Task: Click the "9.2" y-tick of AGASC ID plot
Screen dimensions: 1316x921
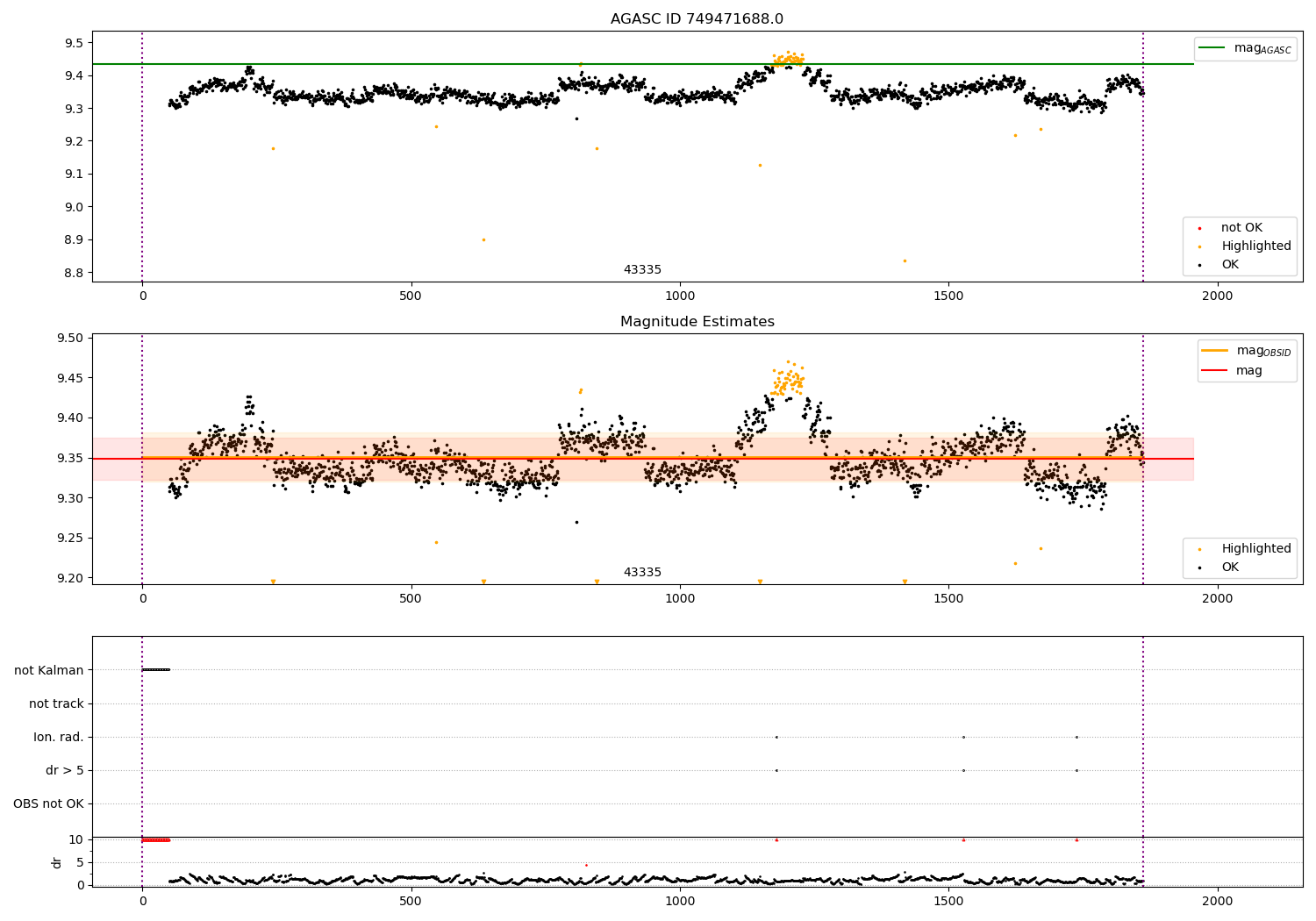Action: [x=74, y=141]
